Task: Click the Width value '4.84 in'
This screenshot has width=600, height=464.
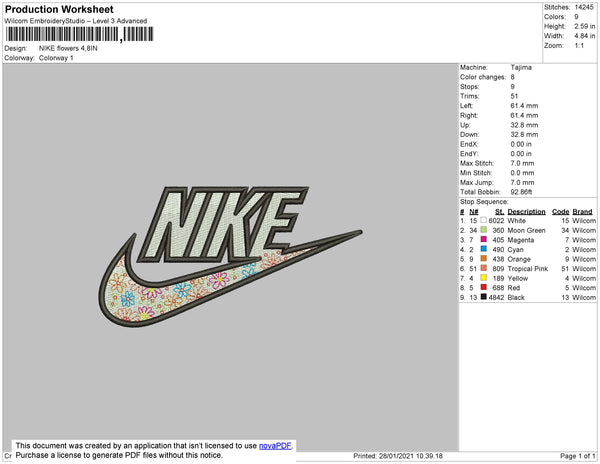Action: click(x=584, y=36)
